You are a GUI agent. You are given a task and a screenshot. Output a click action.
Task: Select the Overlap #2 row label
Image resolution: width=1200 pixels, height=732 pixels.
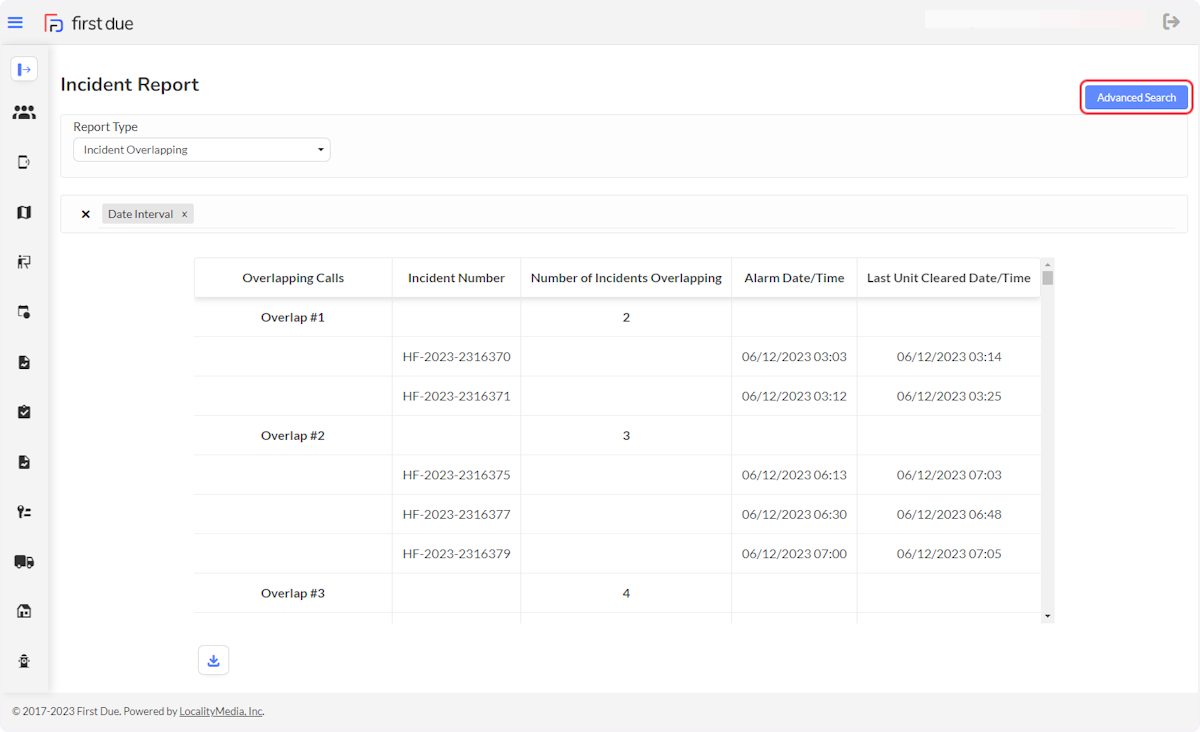pos(293,435)
